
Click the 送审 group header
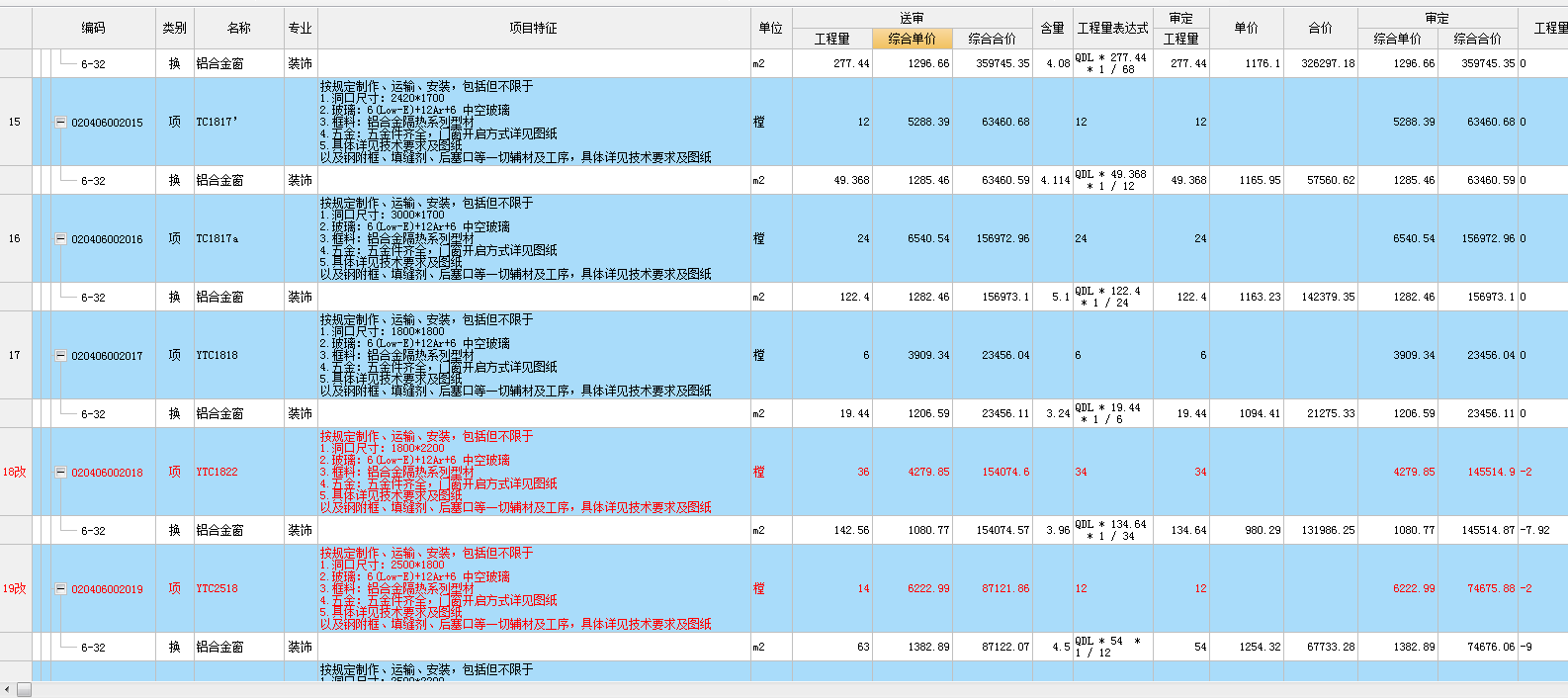coord(913,18)
